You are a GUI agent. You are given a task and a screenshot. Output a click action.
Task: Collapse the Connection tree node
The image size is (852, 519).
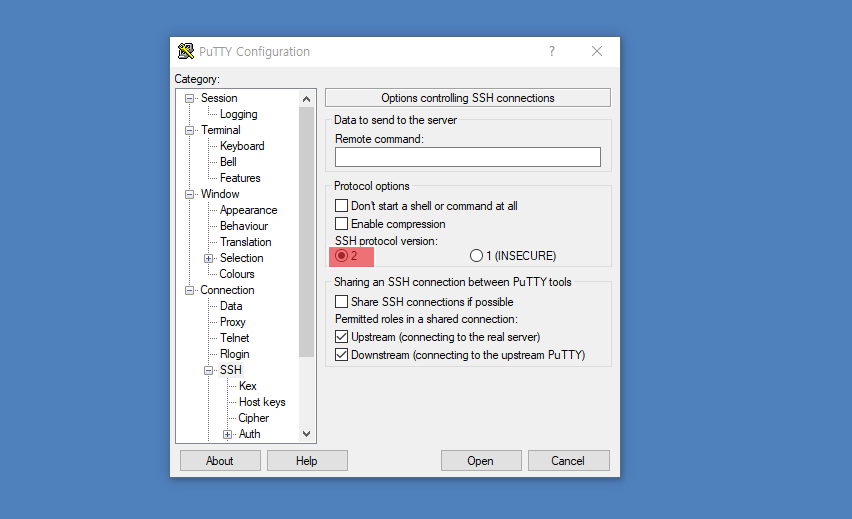189,290
